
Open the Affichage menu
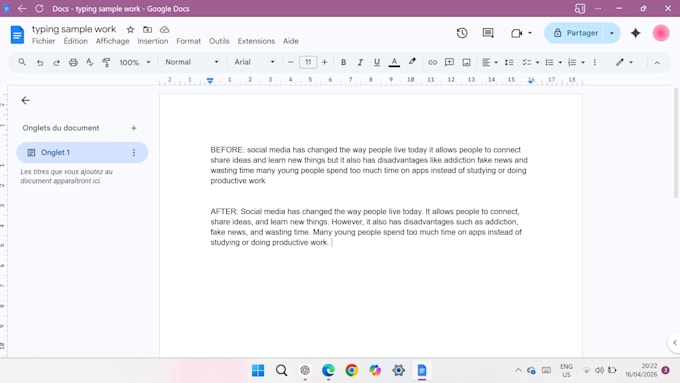[x=112, y=41]
